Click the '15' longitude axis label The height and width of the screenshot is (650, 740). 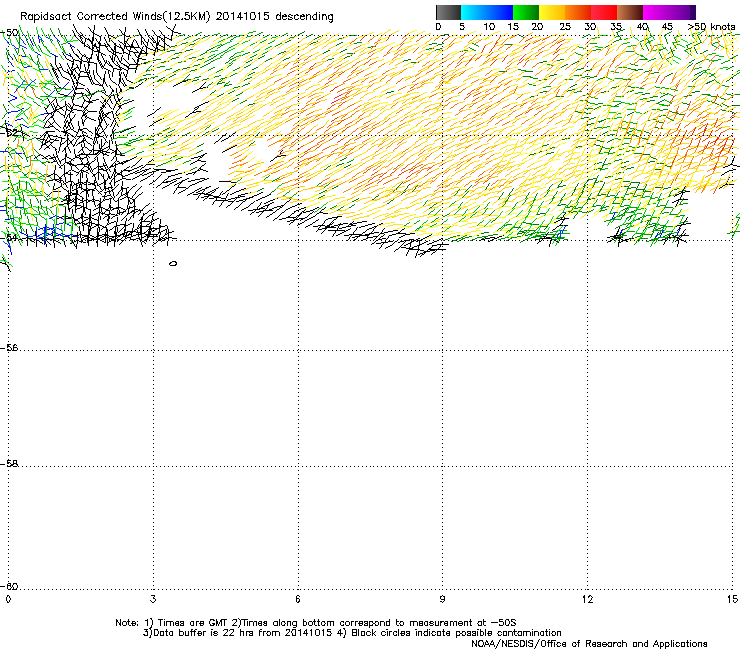[x=732, y=599]
